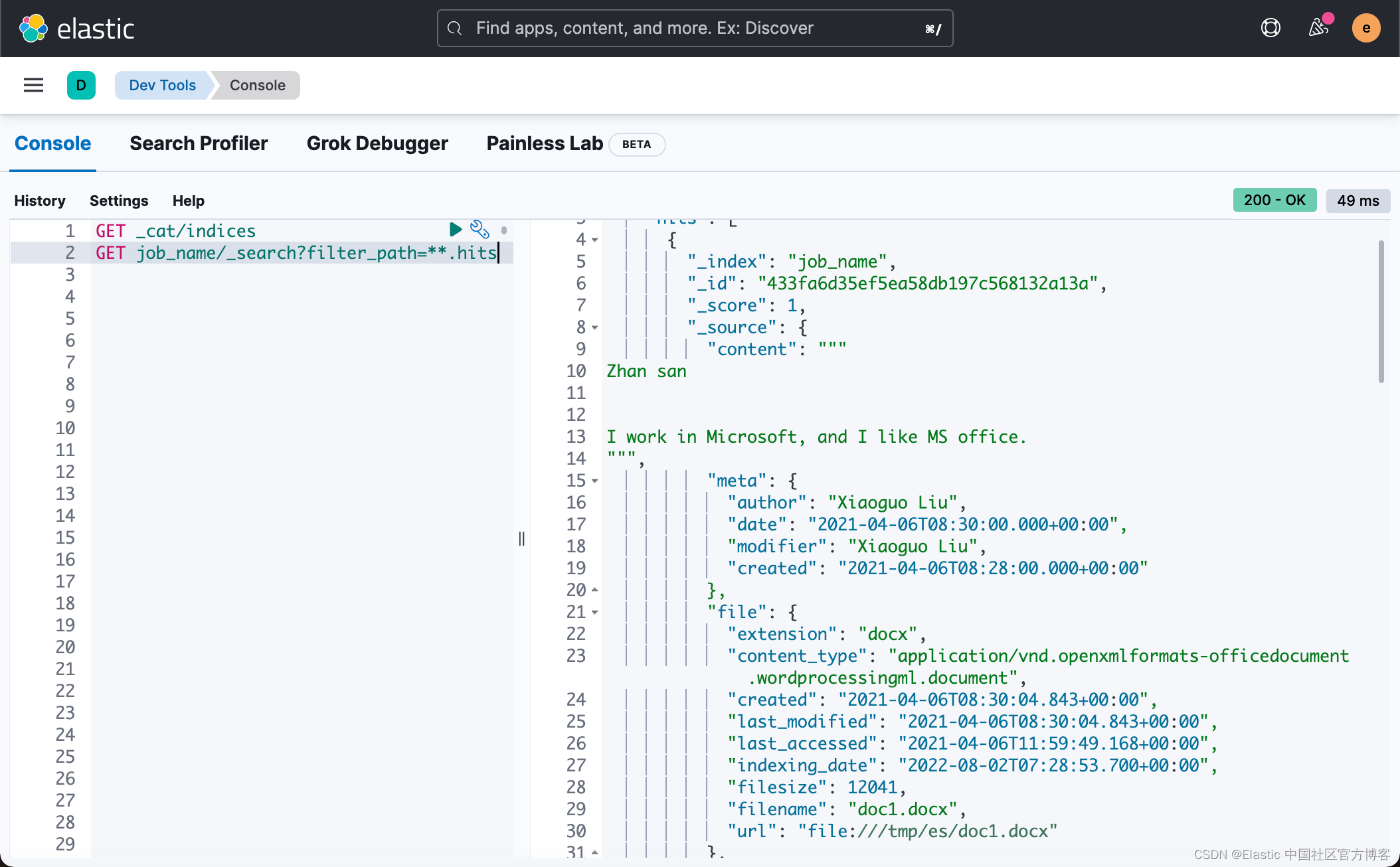Collapse the fold arrow on output line 4
Image resolution: width=1400 pixels, height=867 pixels.
click(x=595, y=240)
